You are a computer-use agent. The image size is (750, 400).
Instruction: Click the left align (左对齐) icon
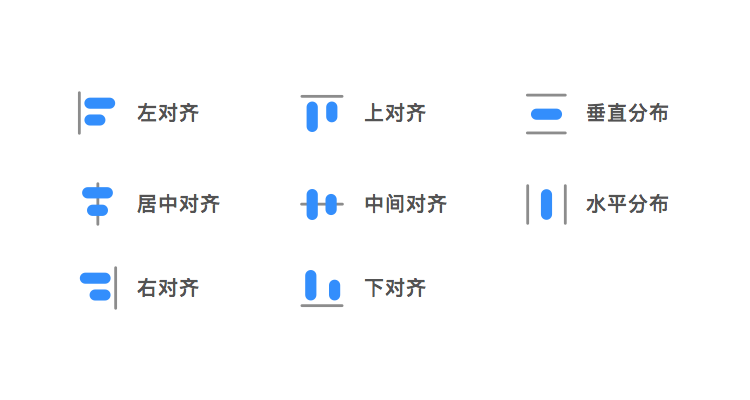pos(97,113)
